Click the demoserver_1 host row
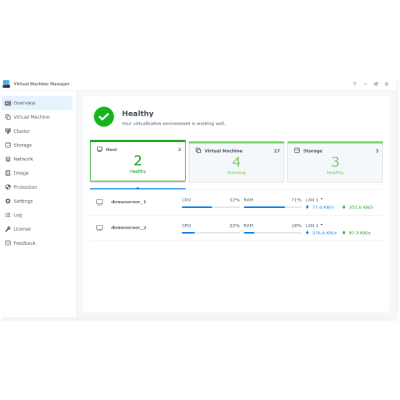This screenshot has width=400, height=400. click(x=236, y=203)
